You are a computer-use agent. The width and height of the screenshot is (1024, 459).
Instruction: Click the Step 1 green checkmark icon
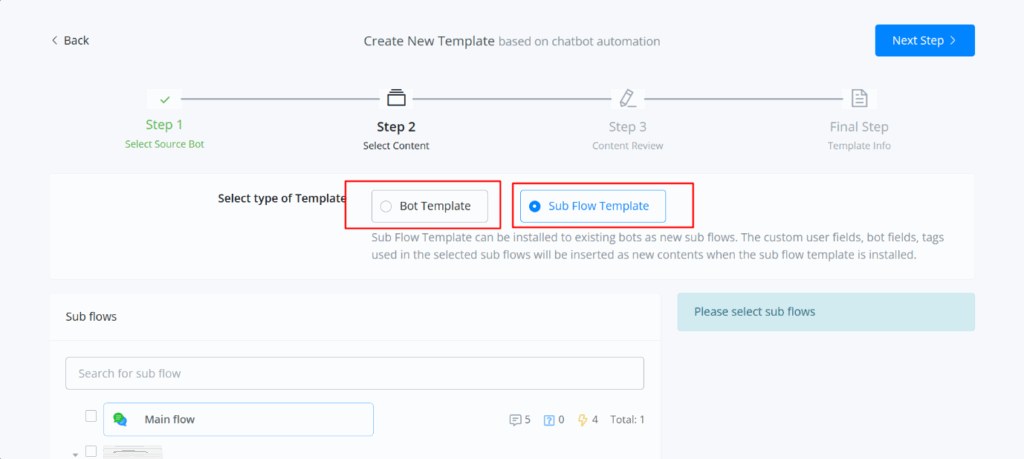pyautogui.click(x=165, y=99)
